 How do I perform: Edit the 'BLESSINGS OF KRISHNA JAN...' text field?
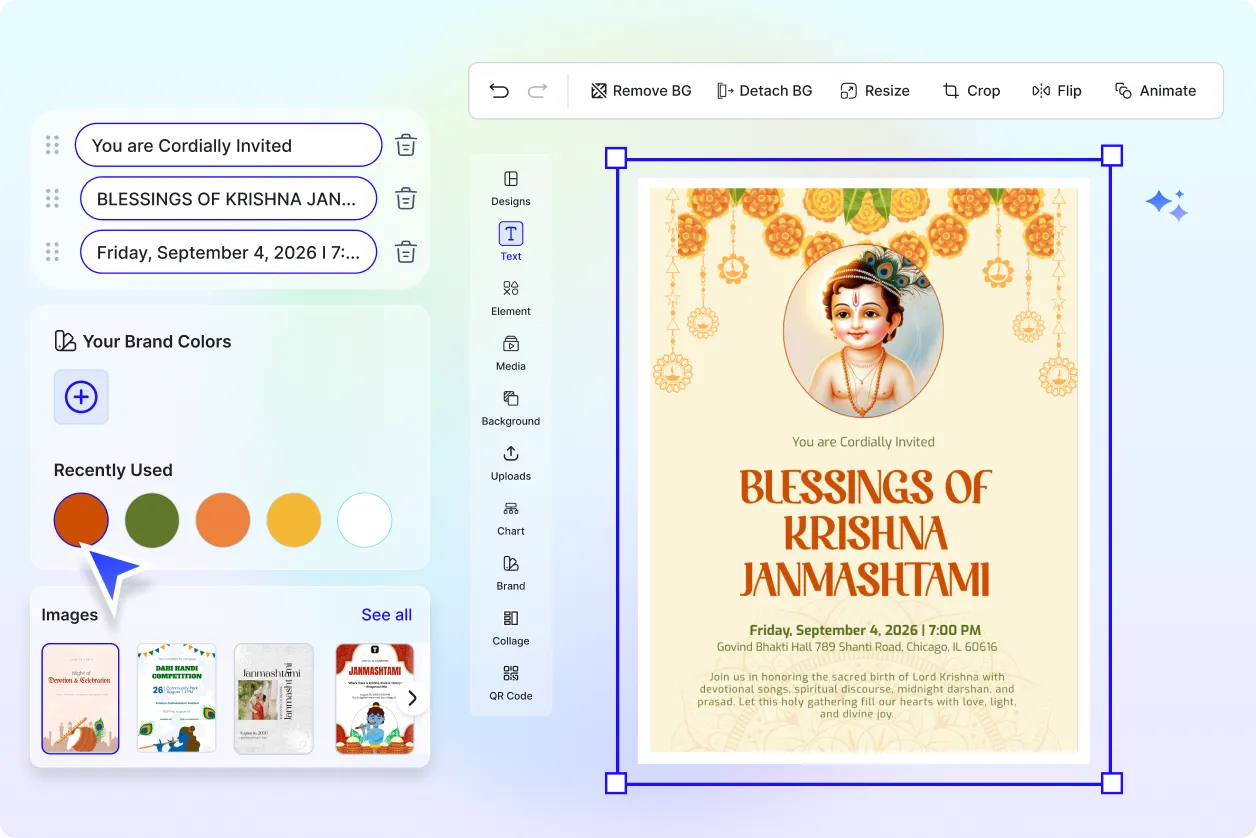point(228,199)
